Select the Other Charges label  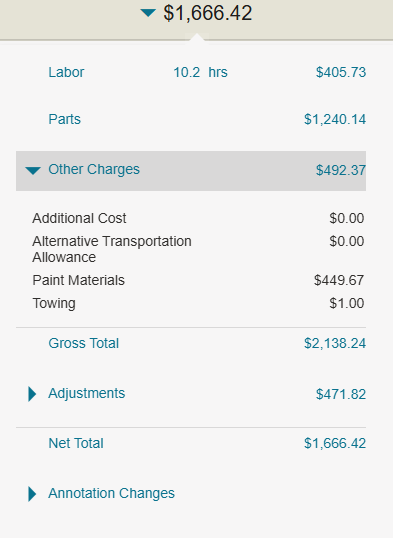(94, 169)
